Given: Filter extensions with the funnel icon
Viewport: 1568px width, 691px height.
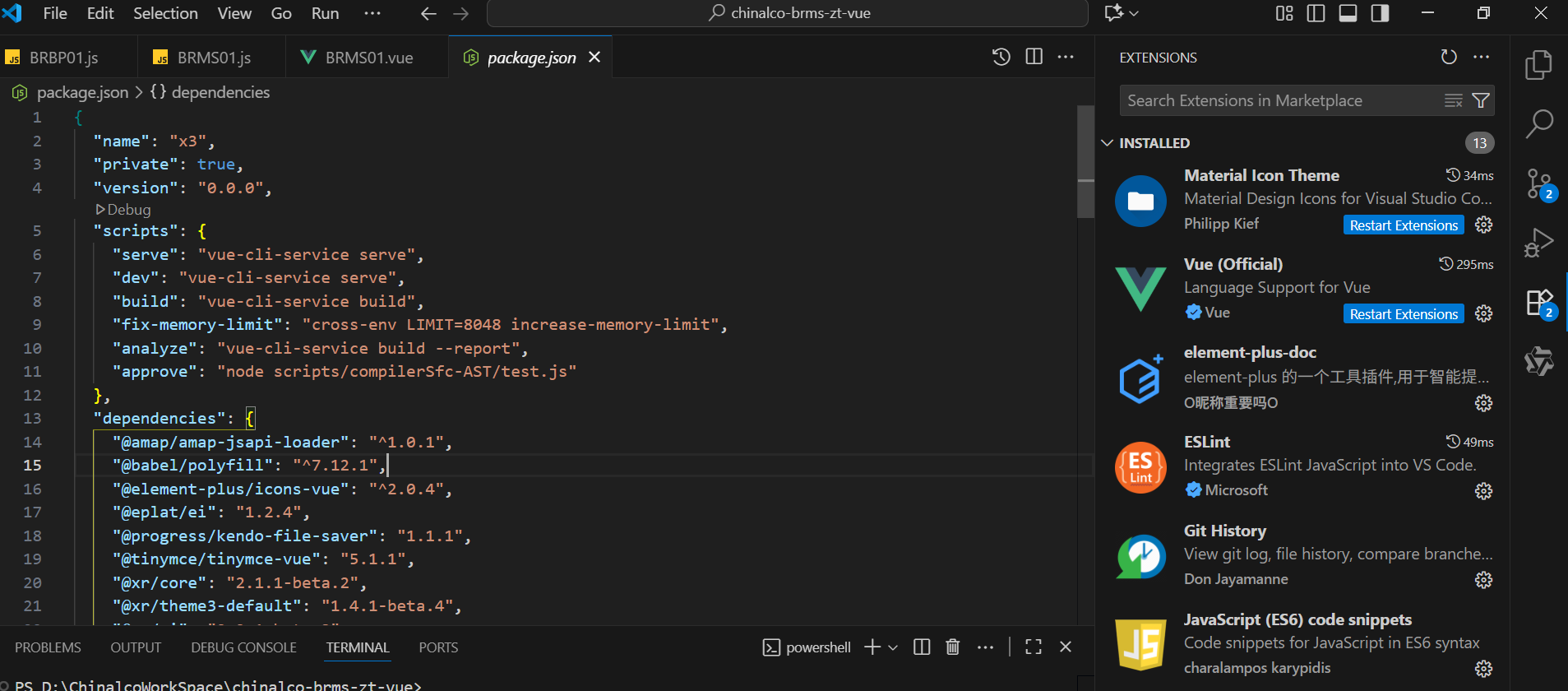Looking at the screenshot, I should pos(1481,100).
